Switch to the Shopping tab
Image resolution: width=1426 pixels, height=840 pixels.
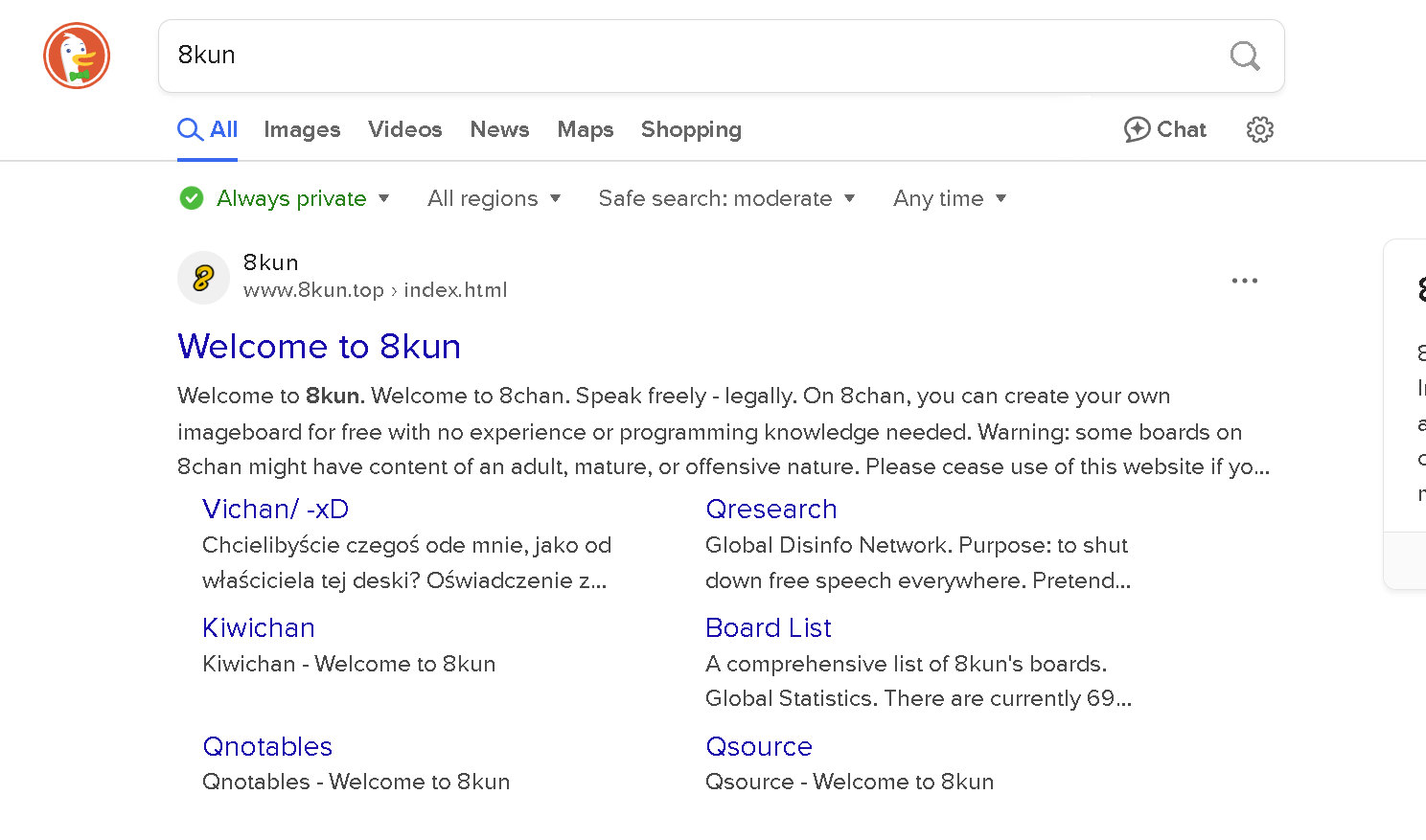pos(691,129)
